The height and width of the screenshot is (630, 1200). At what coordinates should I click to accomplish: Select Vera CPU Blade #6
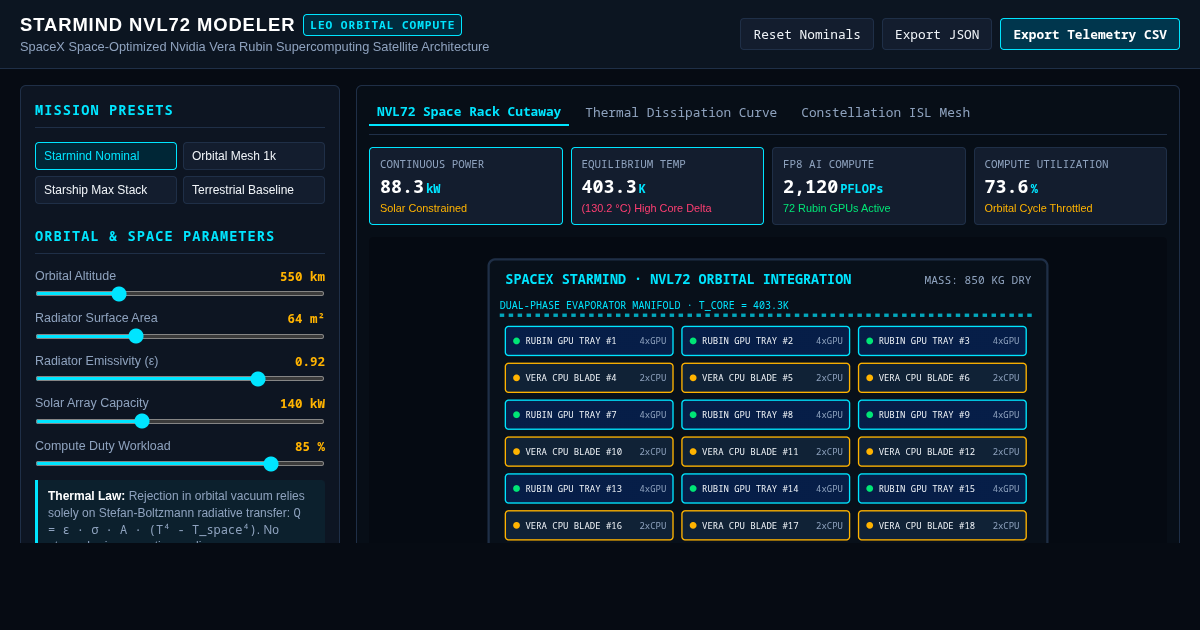tap(942, 378)
